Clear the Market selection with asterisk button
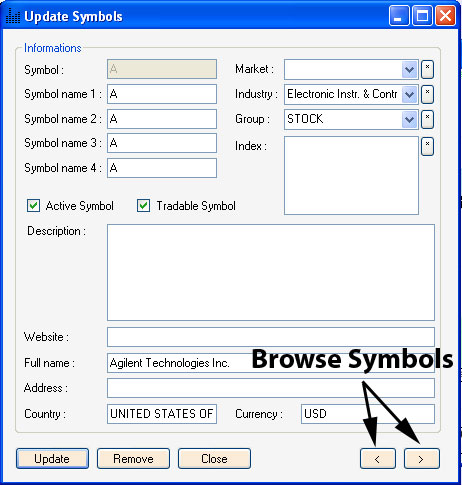This screenshot has width=462, height=485. [427, 70]
